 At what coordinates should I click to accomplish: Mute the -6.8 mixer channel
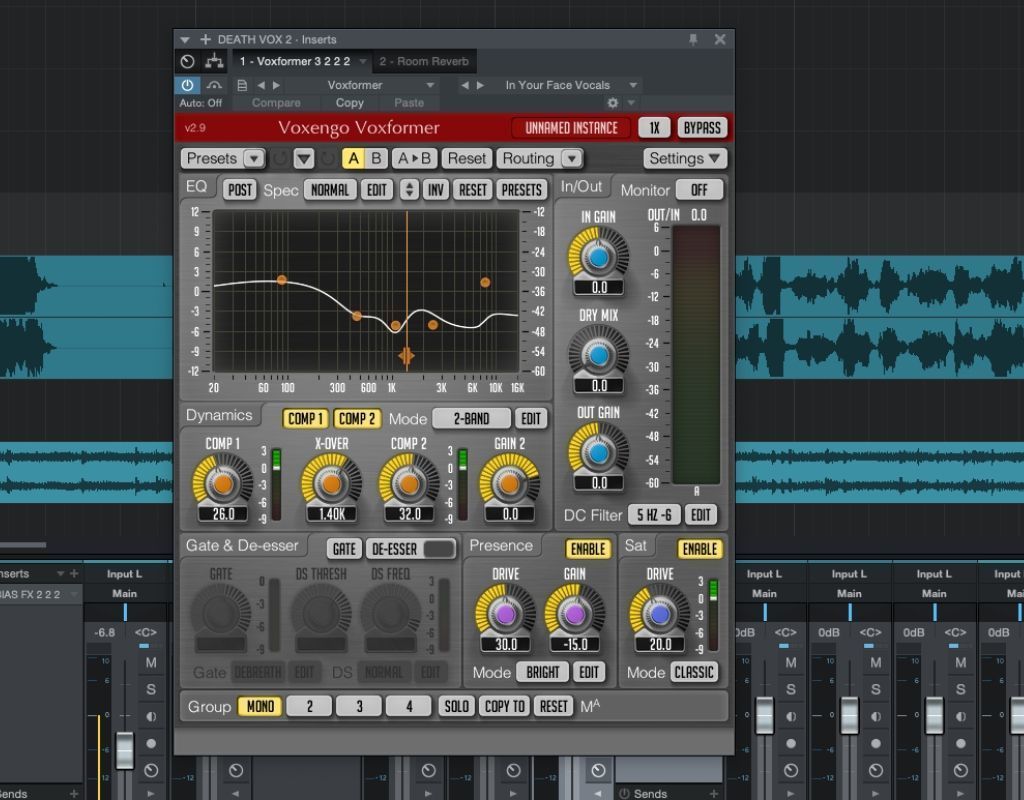151,662
